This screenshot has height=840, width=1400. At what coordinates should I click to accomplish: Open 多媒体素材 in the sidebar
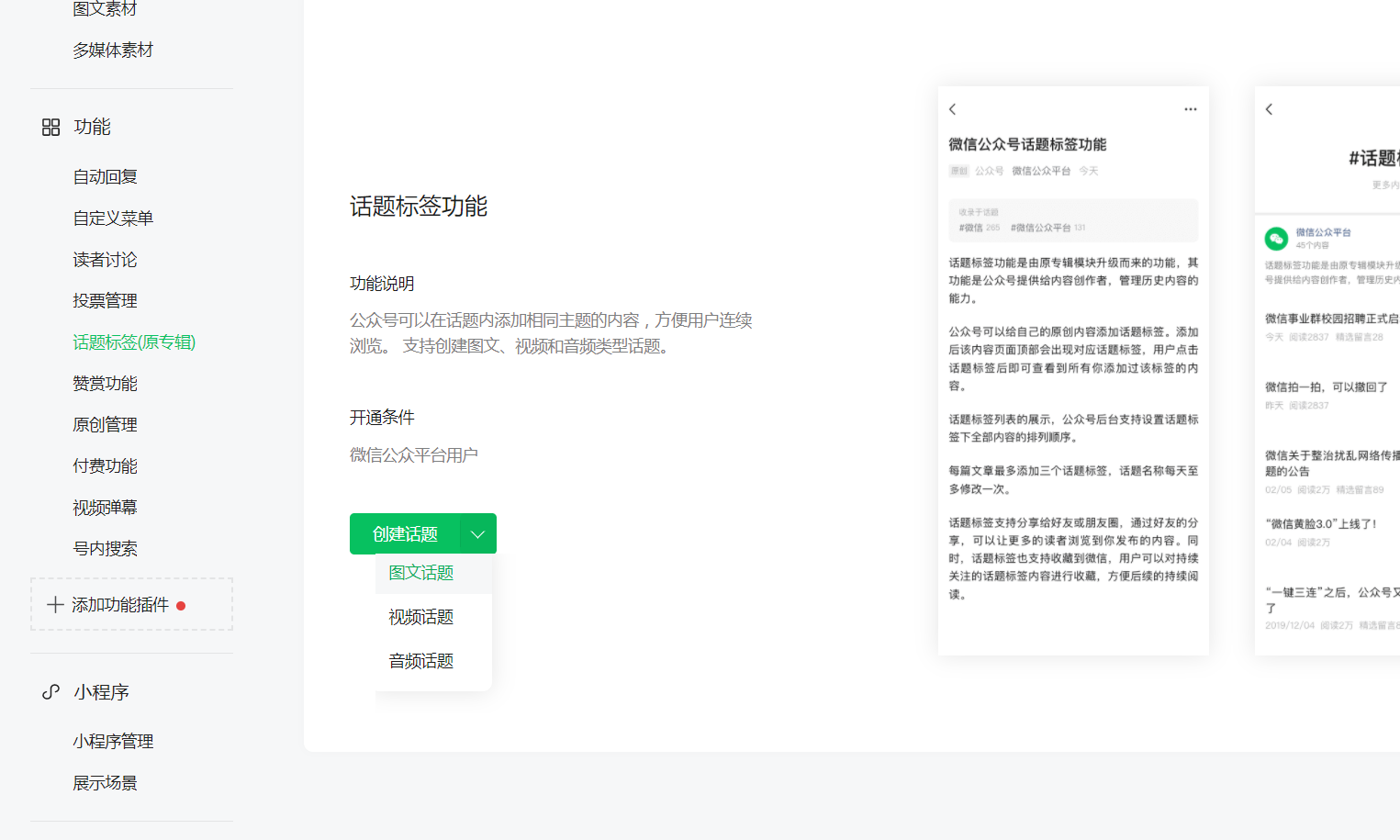click(x=114, y=50)
